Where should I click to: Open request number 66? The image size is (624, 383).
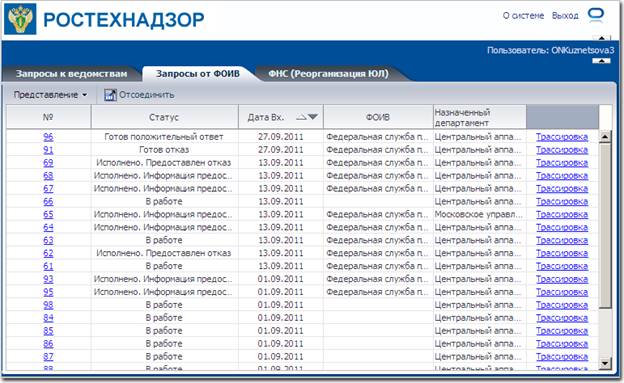[x=48, y=201]
